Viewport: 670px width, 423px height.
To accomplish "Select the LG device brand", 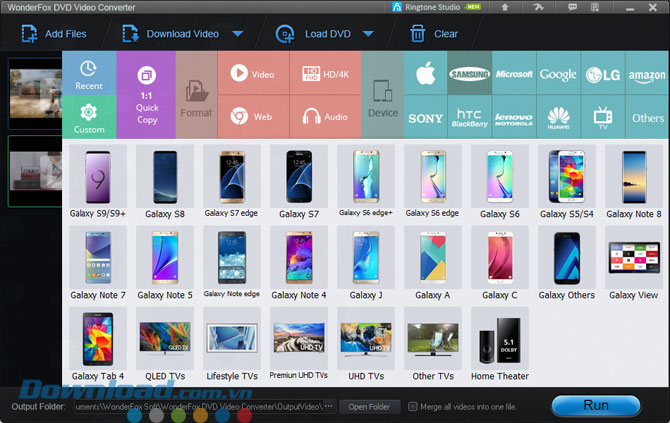I will (603, 73).
